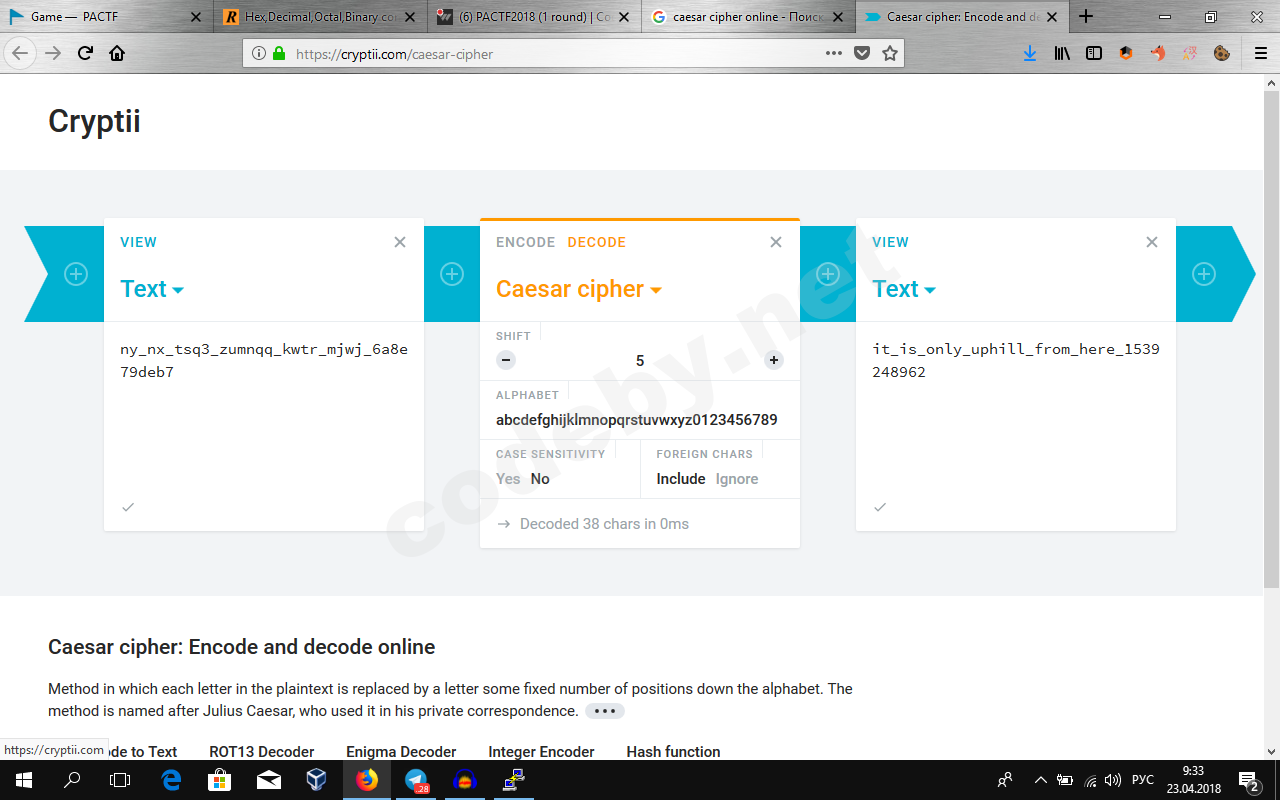Open the Firefox hamburger menu

point(1261,53)
